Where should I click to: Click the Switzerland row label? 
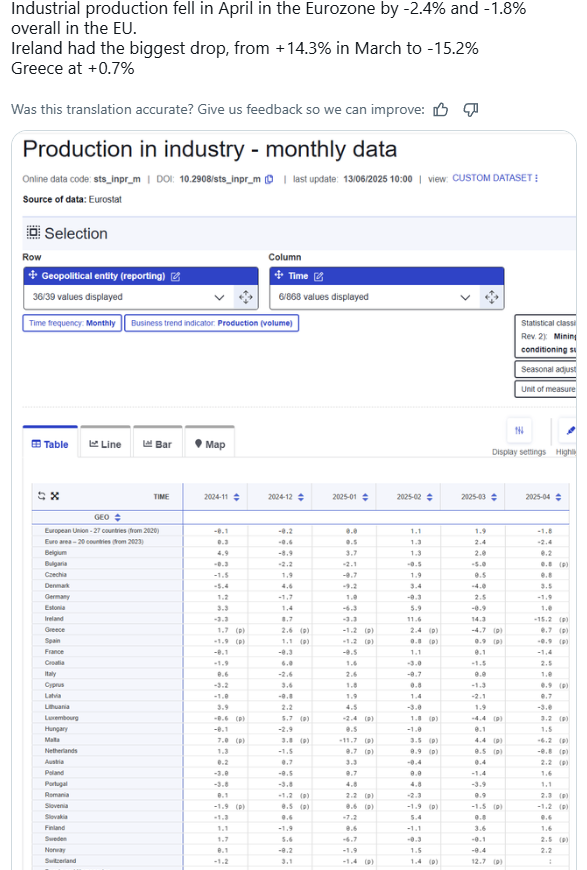pyautogui.click(x=60, y=861)
